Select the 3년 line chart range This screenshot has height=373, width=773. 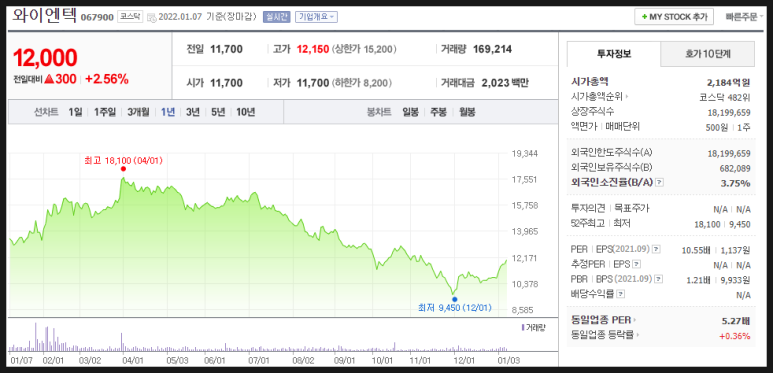point(193,112)
